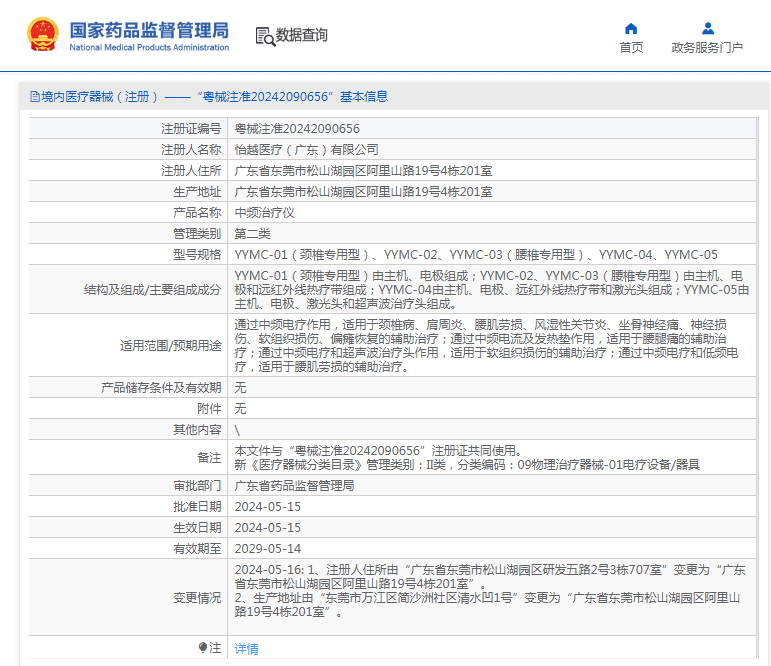Image resolution: width=771 pixels, height=666 pixels.
Task: Click the 有效期至 label
Action: click(x=197, y=549)
